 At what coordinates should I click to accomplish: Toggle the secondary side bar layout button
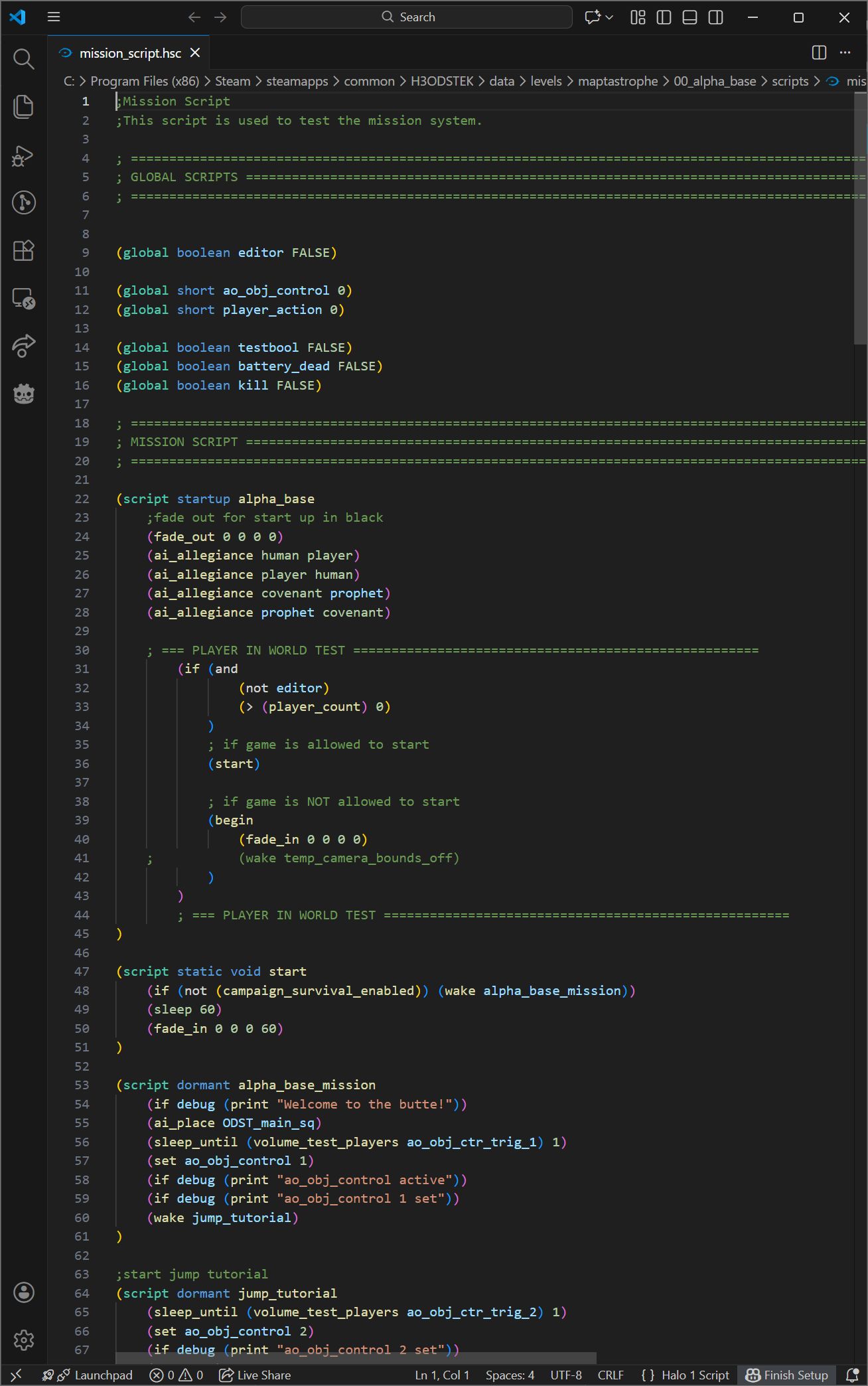click(x=715, y=17)
